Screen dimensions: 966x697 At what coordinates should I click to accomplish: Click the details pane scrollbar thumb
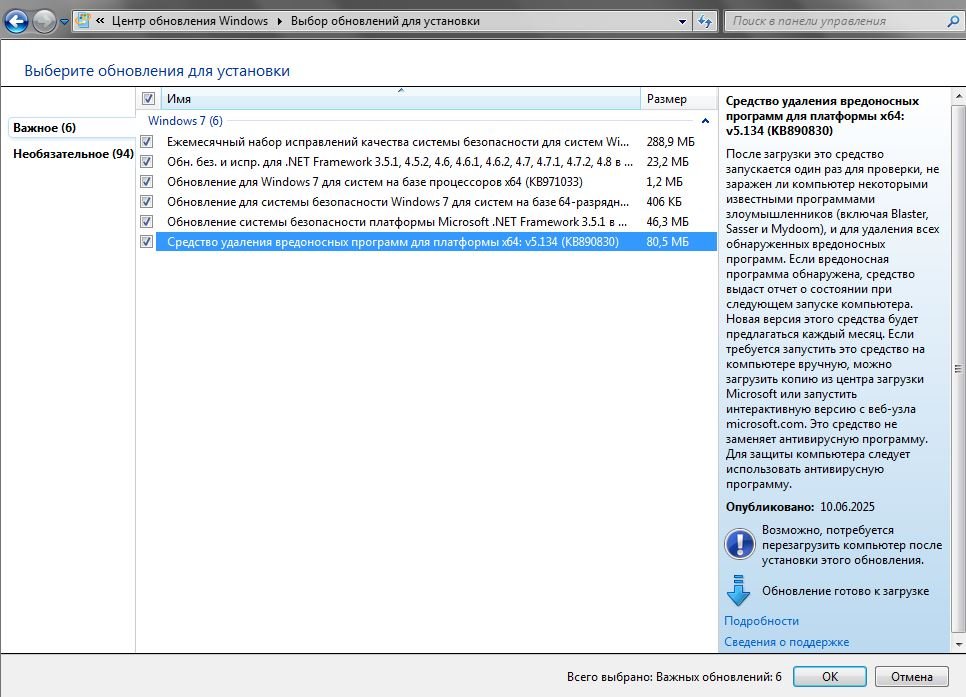pyautogui.click(x=958, y=369)
